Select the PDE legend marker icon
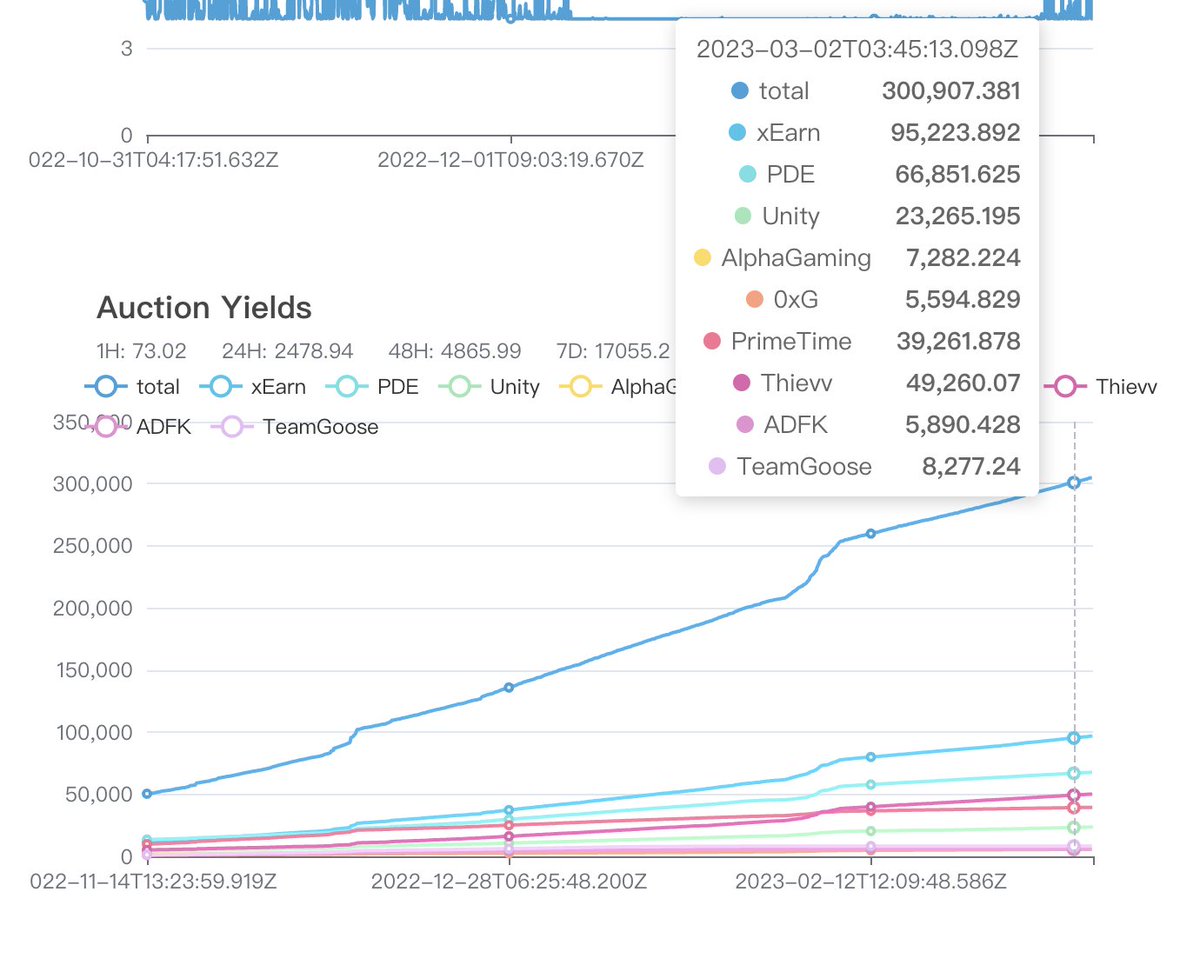Viewport: 1200px width, 965px height. pyautogui.click(x=347, y=387)
